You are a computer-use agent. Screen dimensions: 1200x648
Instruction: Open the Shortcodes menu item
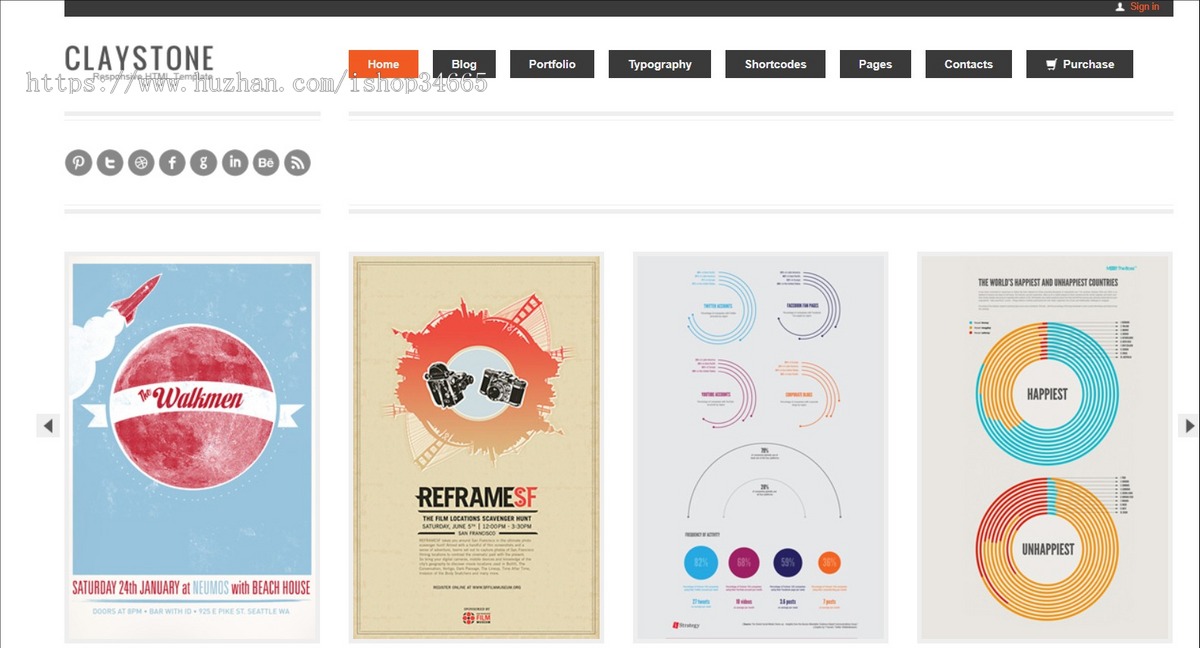[775, 64]
